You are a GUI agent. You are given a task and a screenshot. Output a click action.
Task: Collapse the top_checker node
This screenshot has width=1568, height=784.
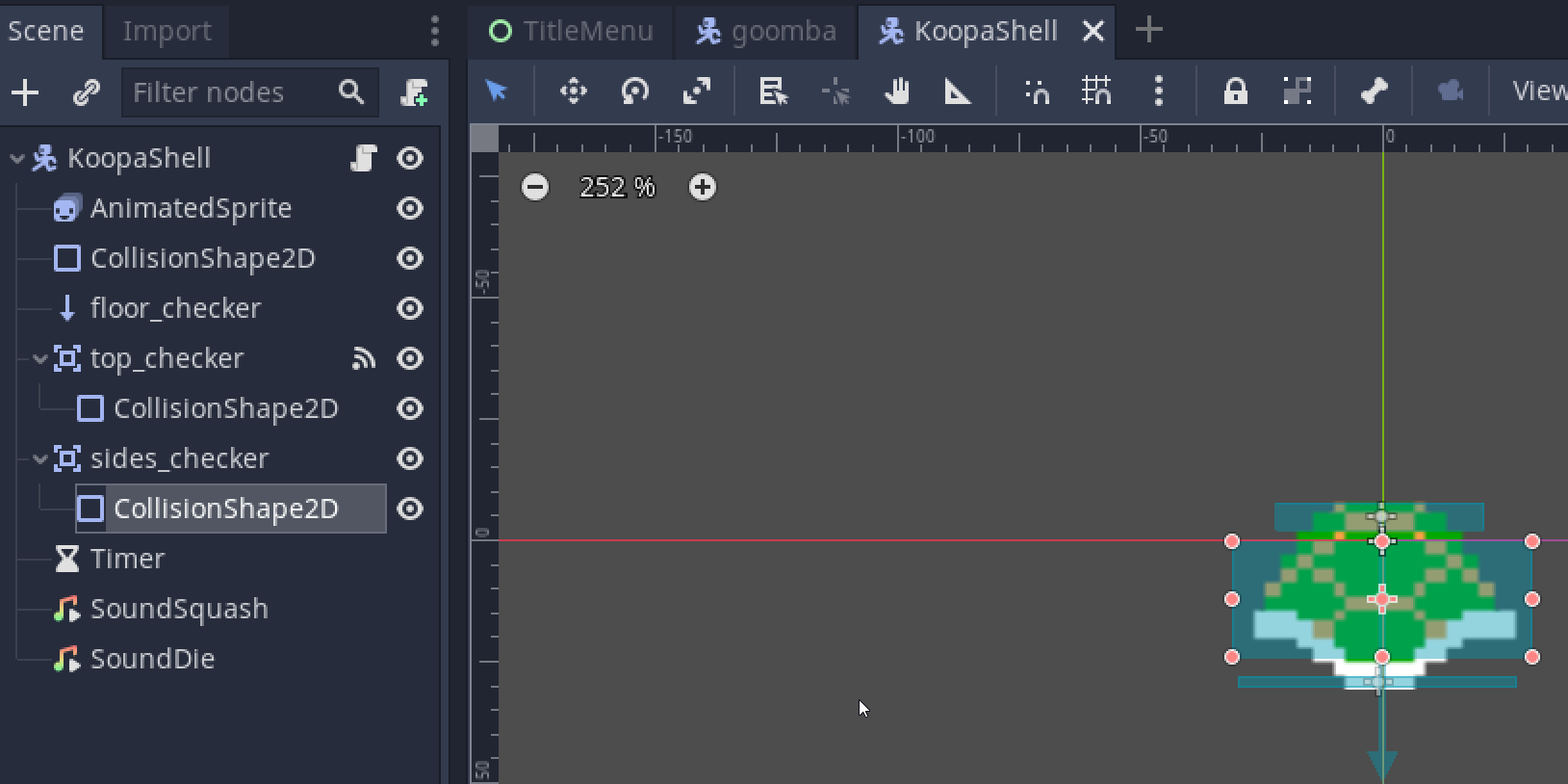(40, 358)
